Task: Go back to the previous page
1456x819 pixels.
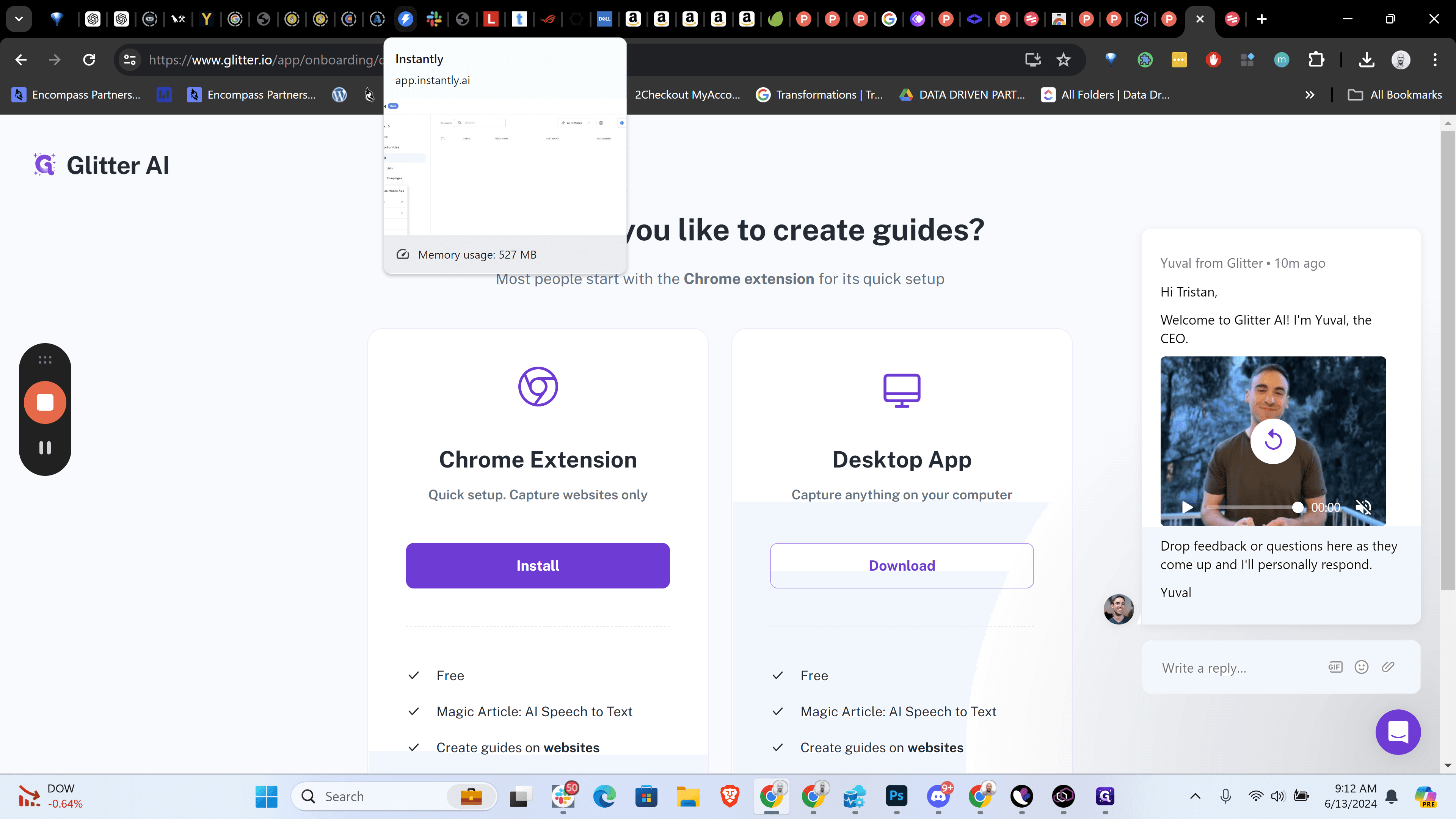Action: click(x=21, y=60)
